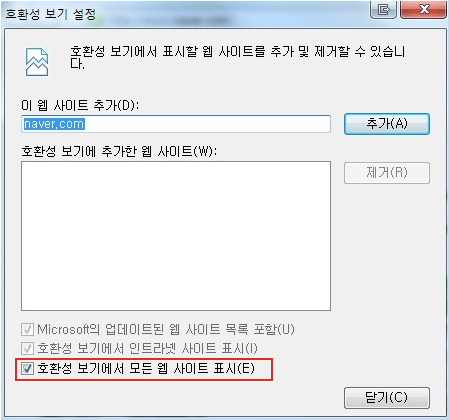Click inside the empty added websites list
This screenshot has height=420, width=450.
pyautogui.click(x=176, y=236)
